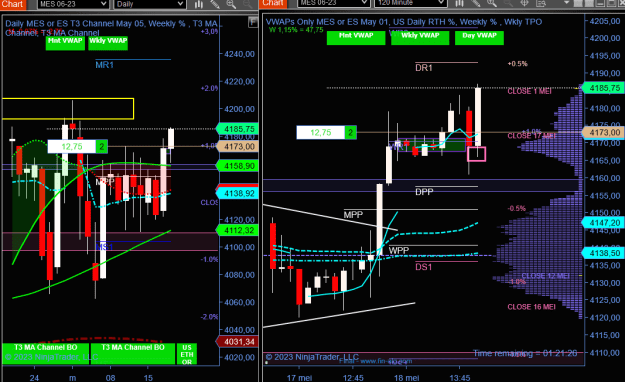625x382 pixels.
Task: Click the 13:45 time axis label
Action: [460, 378]
